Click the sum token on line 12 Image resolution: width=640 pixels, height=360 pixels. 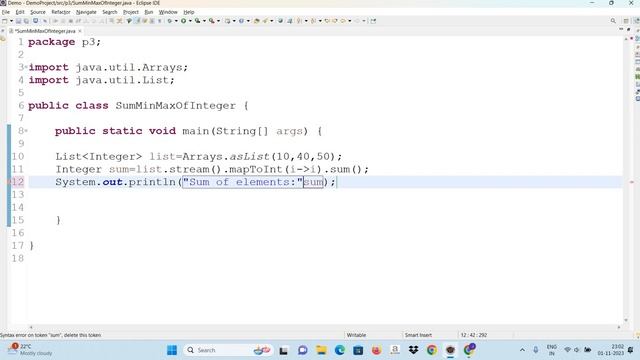pos(313,182)
